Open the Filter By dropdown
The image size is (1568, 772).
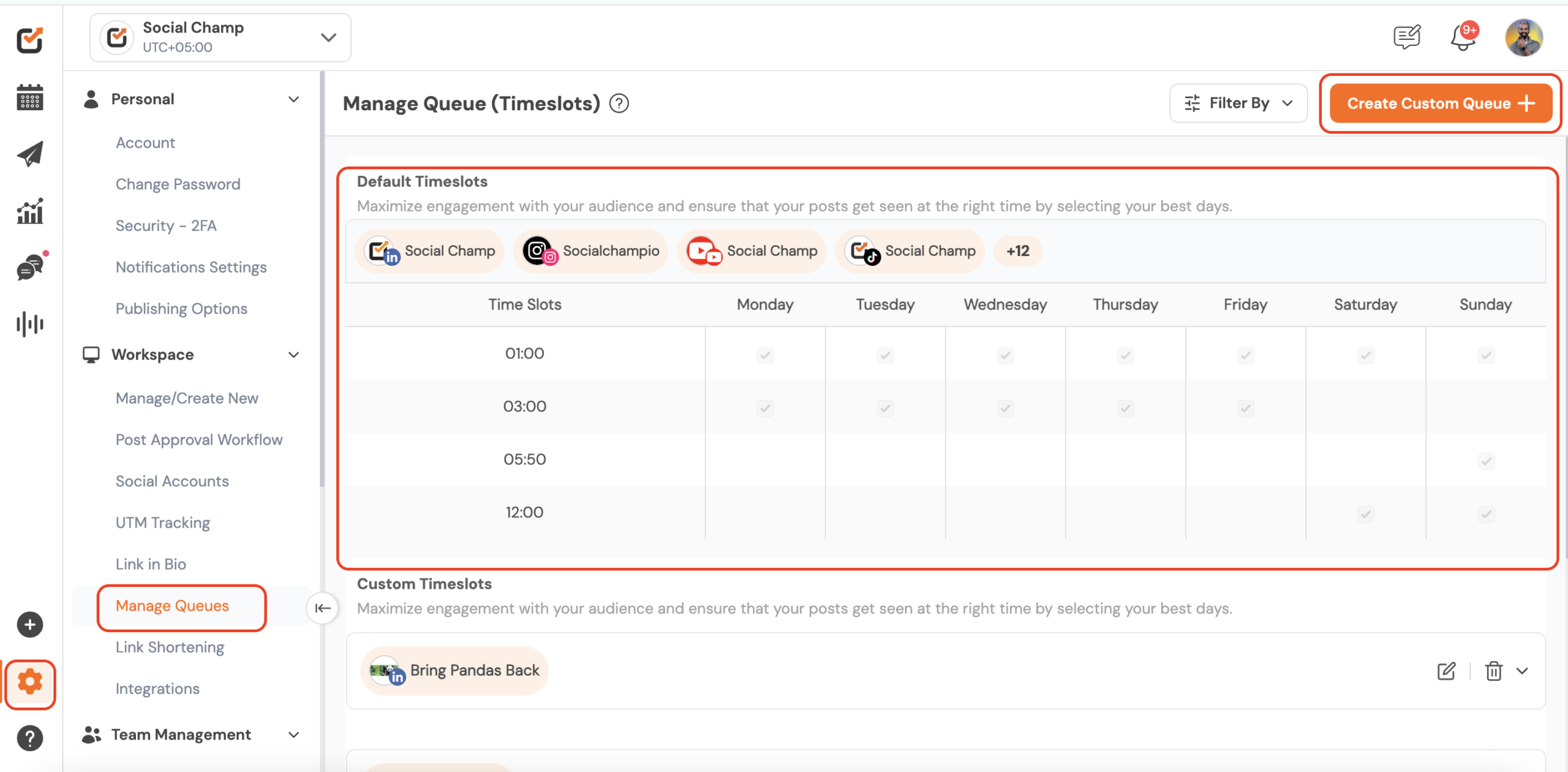click(x=1238, y=103)
